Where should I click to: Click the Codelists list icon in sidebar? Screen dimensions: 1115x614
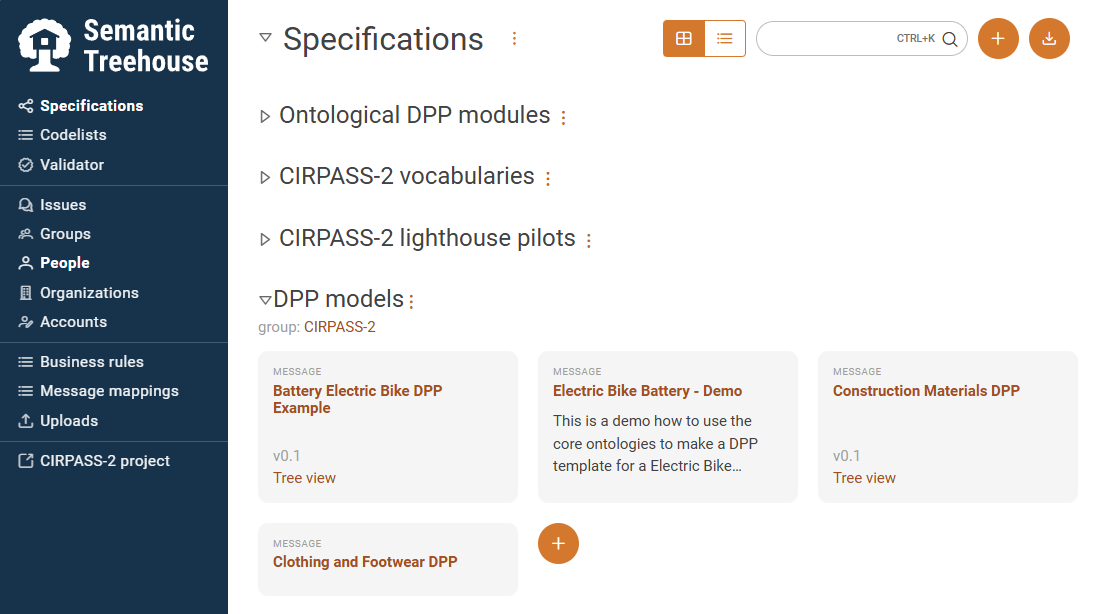pos(26,135)
